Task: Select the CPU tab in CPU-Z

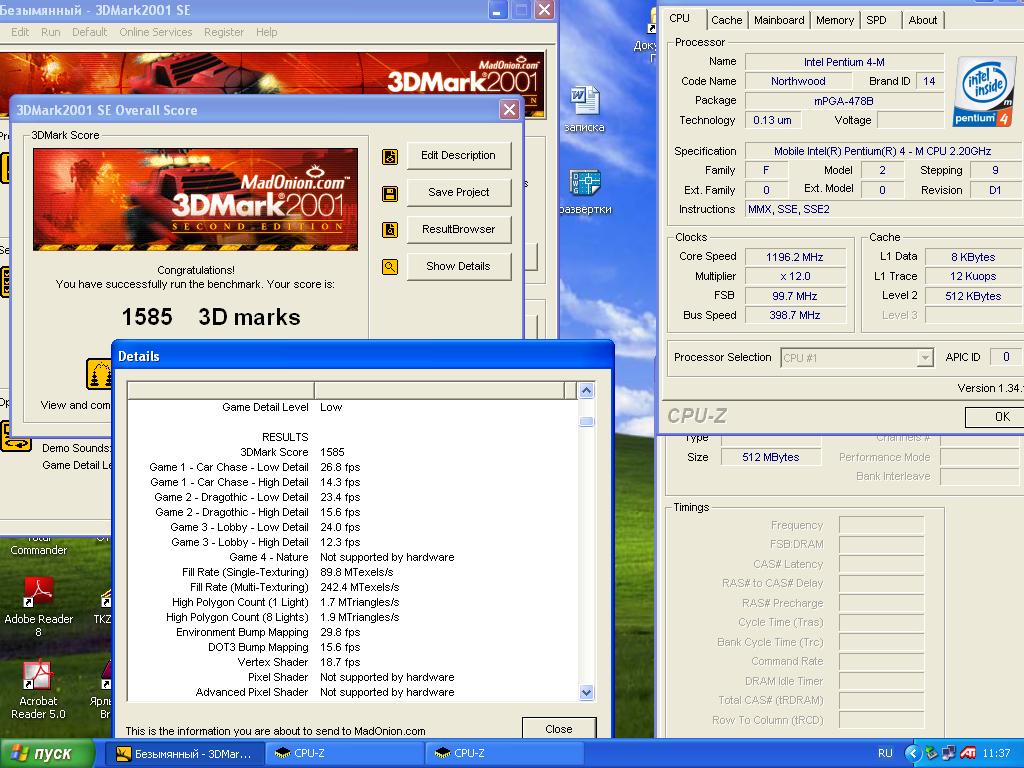Action: (x=680, y=18)
